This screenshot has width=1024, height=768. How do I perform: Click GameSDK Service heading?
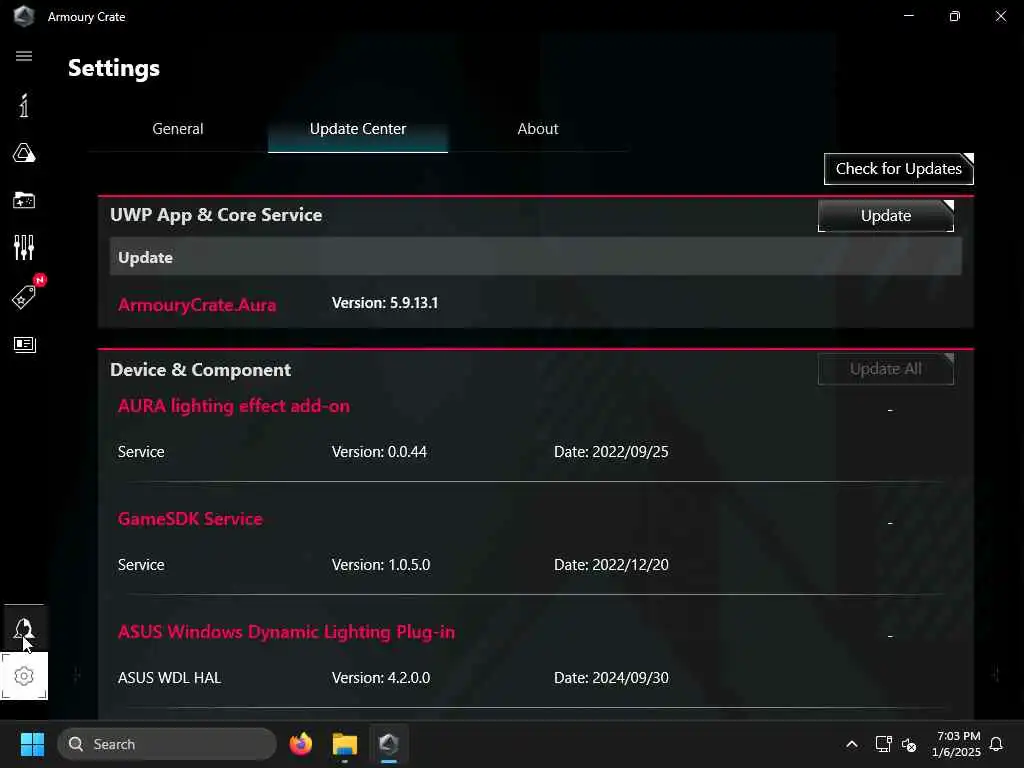coord(190,519)
